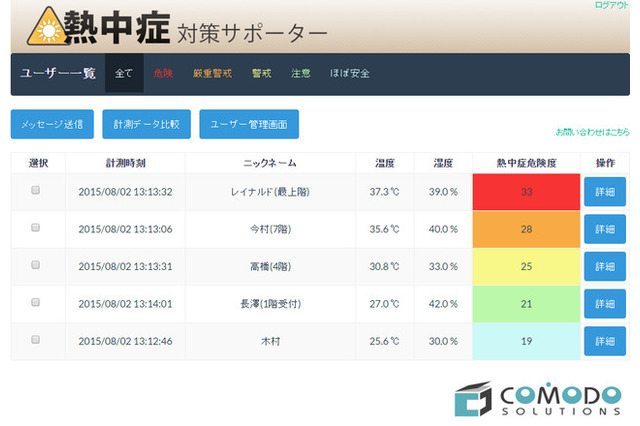Image resolution: width=640 pixels, height=426 pixels.
Task: Click the sun warning triangle logo icon
Action: tap(47, 27)
